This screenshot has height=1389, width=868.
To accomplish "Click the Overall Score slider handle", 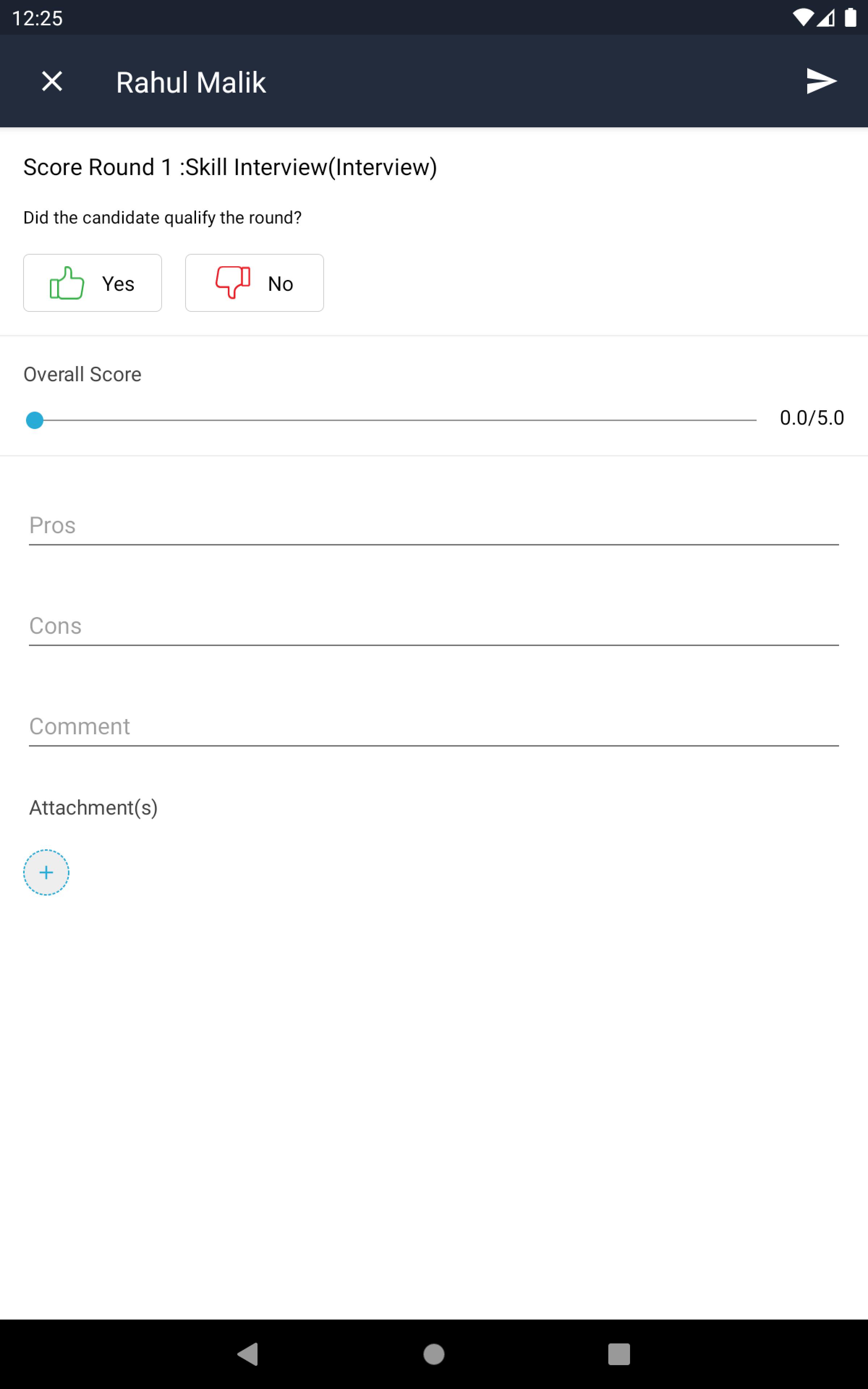I will tap(35, 420).
